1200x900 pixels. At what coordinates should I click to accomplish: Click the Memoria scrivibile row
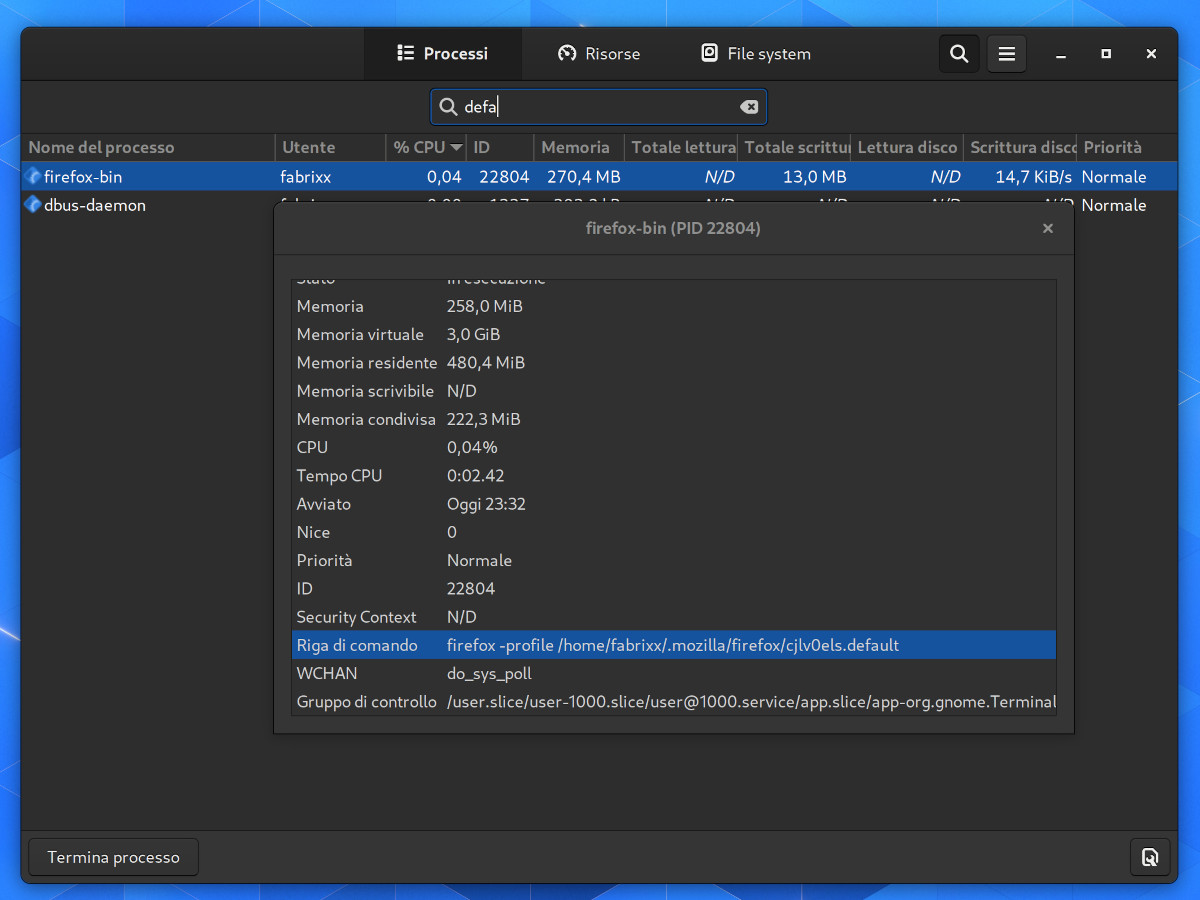tap(674, 391)
